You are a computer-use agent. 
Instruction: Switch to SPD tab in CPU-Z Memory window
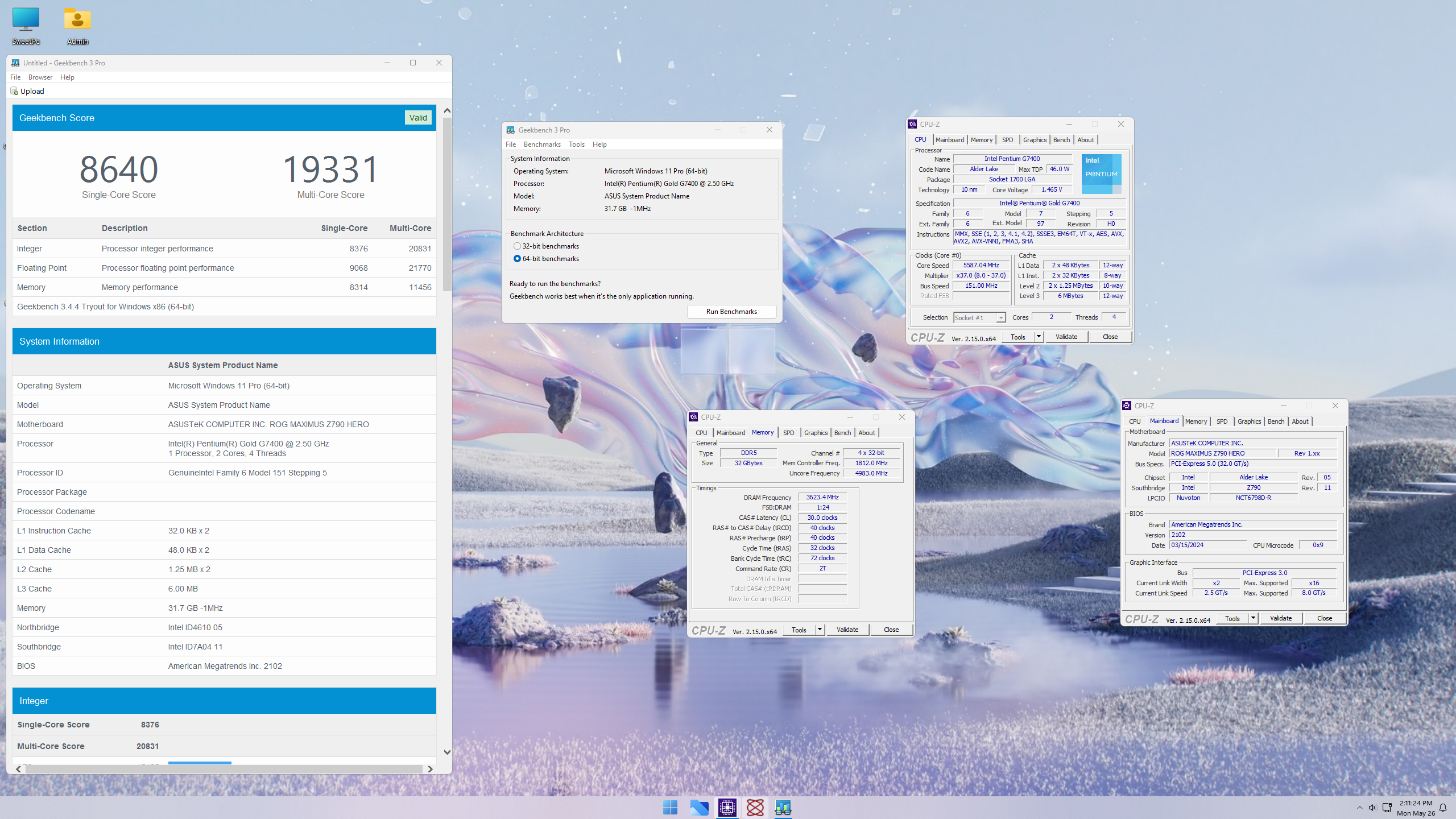788,433
